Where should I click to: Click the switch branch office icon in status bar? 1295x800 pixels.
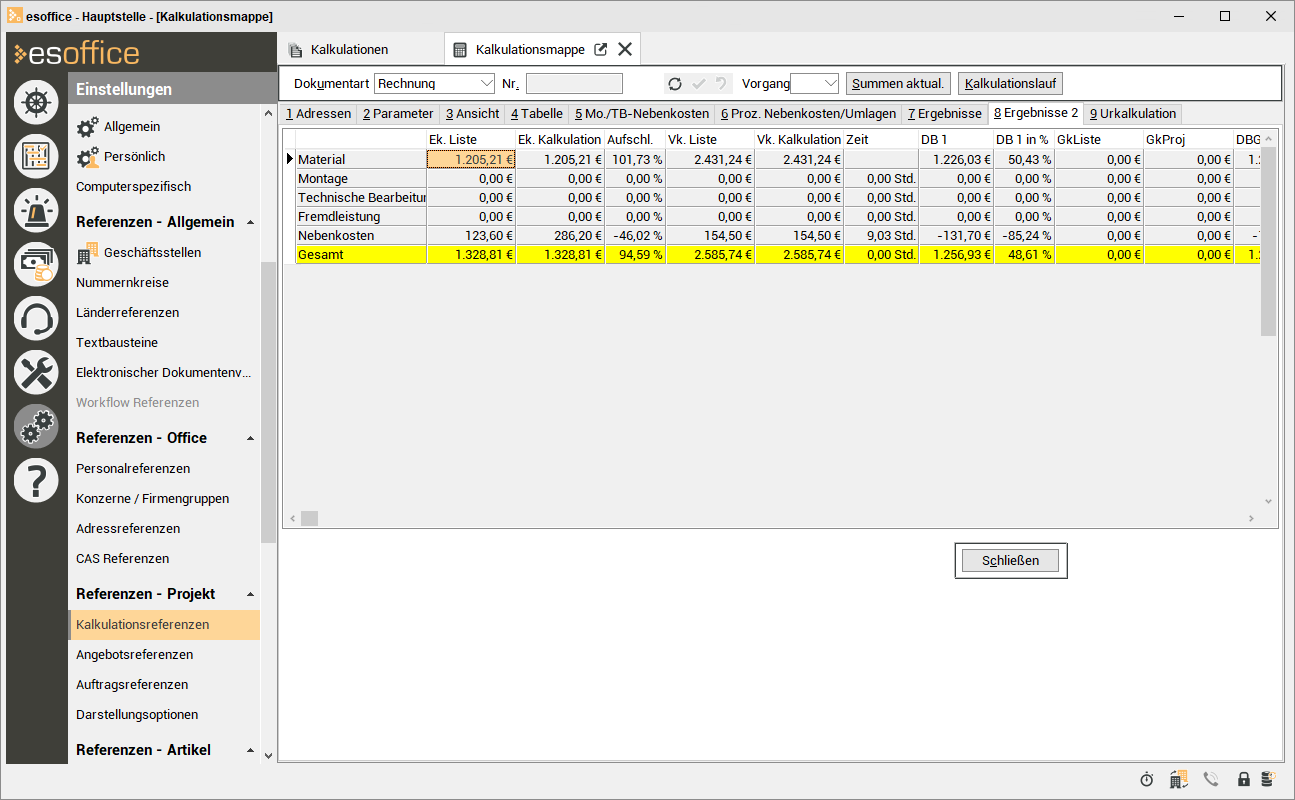coord(1179,779)
